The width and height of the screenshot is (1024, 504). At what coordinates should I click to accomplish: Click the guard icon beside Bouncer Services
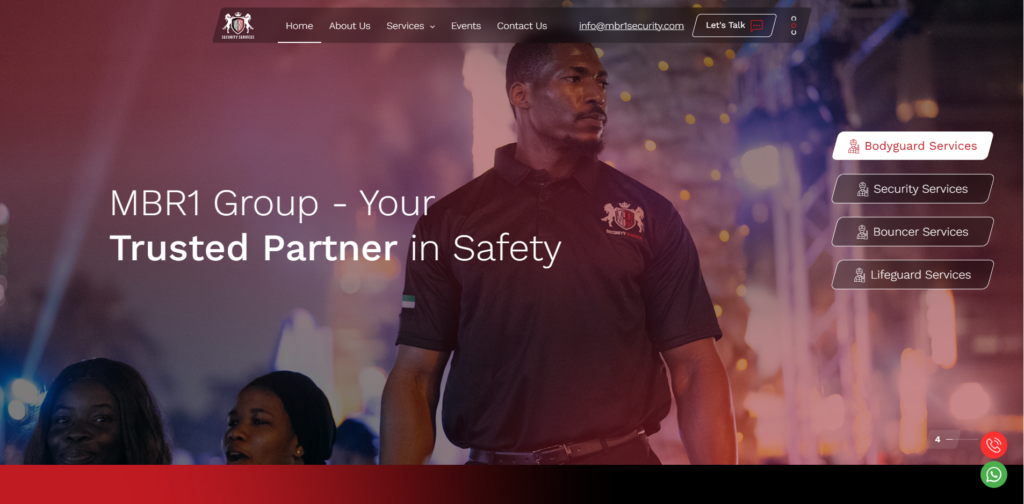coord(862,232)
